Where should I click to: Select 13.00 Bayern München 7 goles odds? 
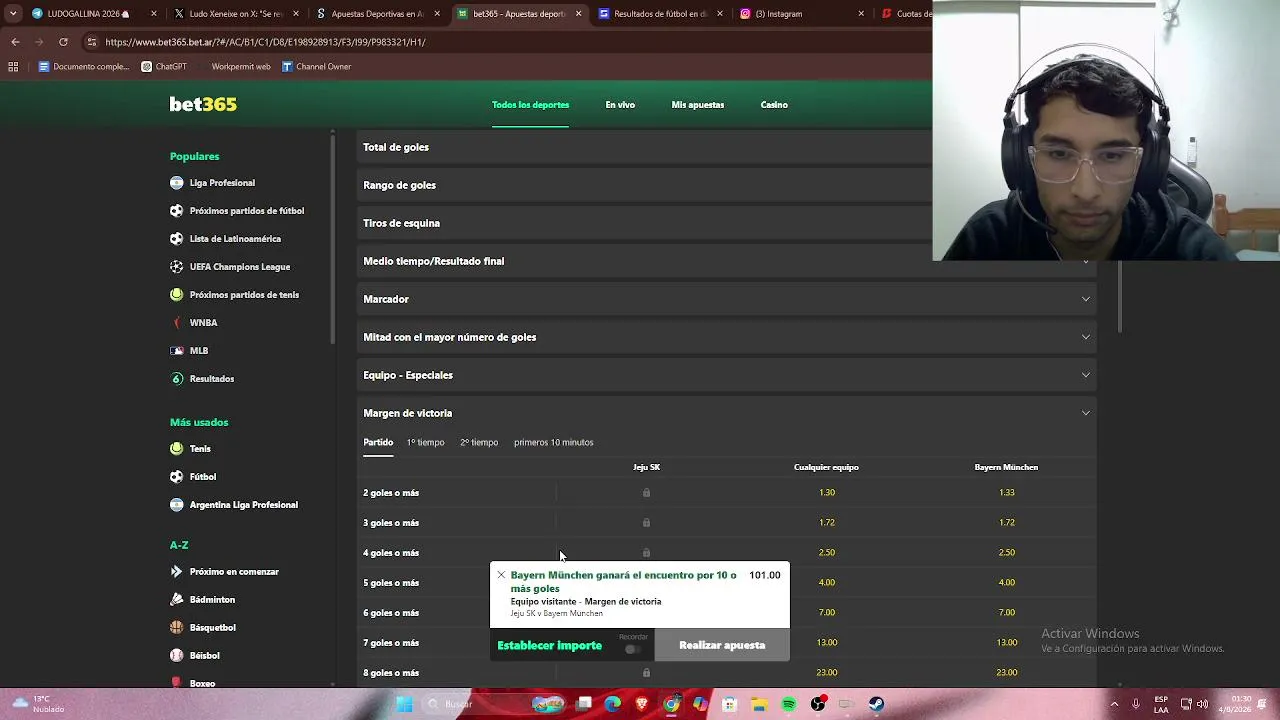point(1006,643)
